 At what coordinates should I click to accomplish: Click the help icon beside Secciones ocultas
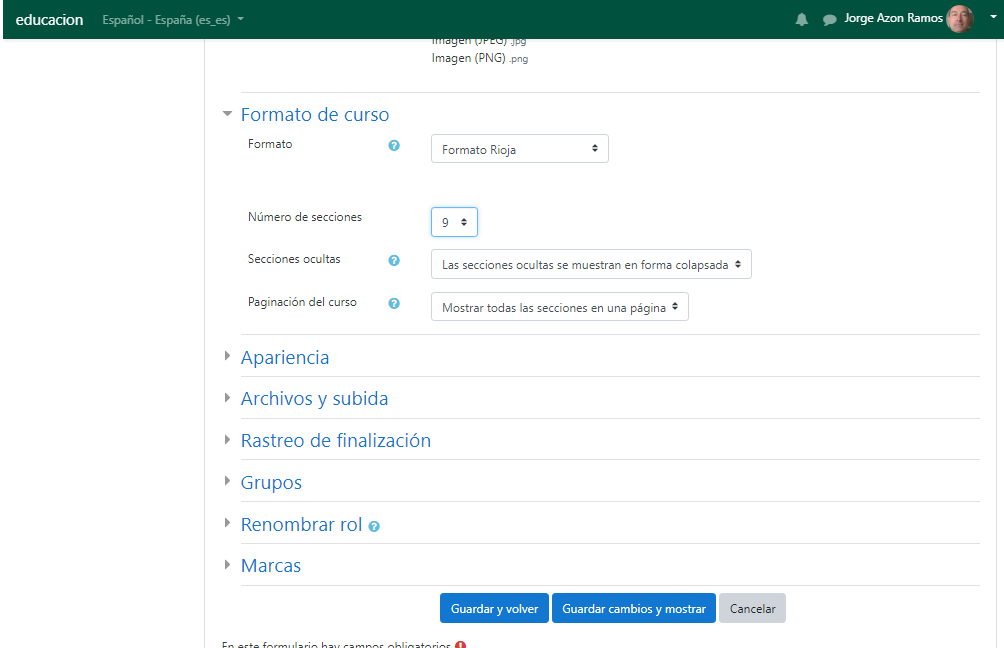[x=394, y=261]
